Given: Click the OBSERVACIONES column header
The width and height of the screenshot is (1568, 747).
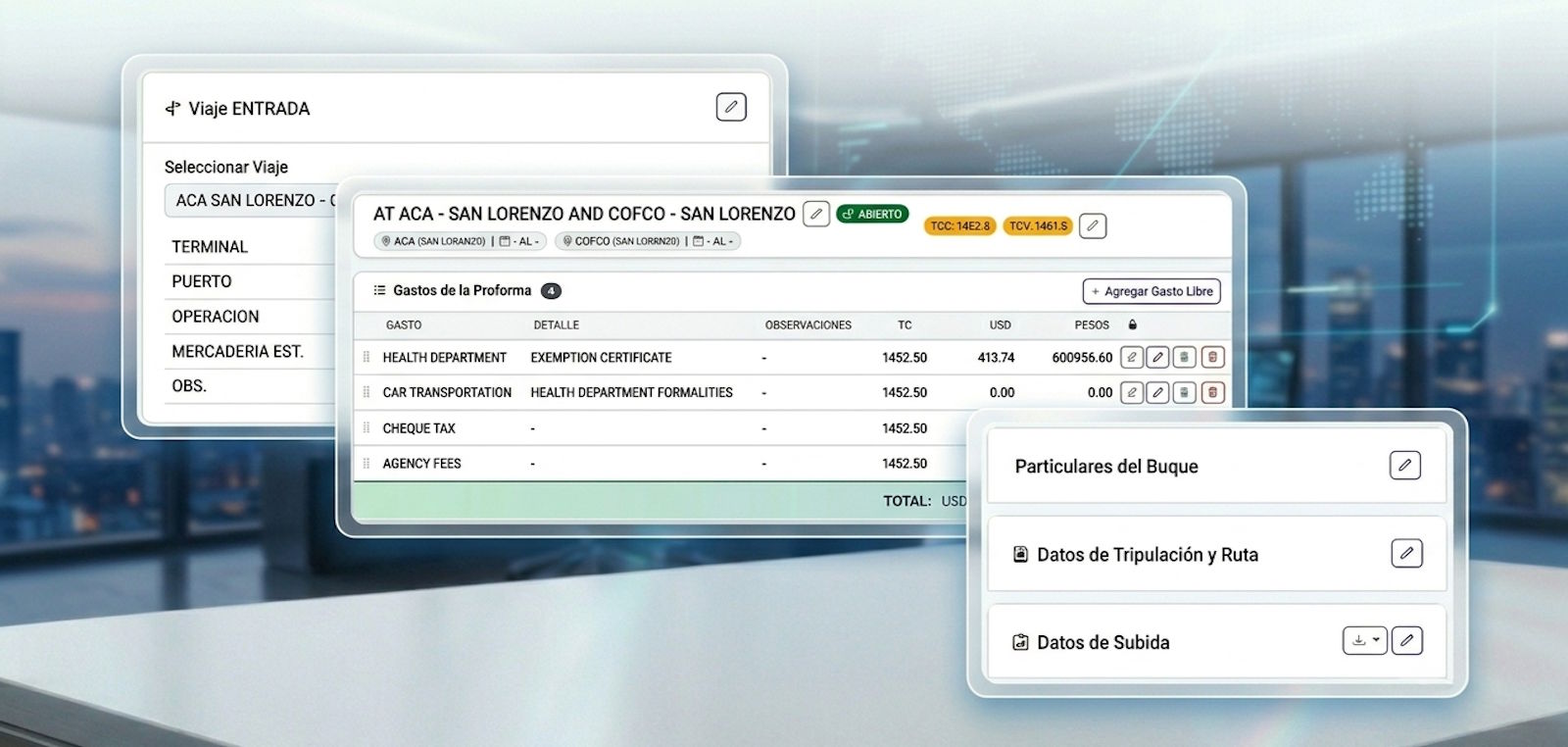Looking at the screenshot, I should click(x=808, y=324).
